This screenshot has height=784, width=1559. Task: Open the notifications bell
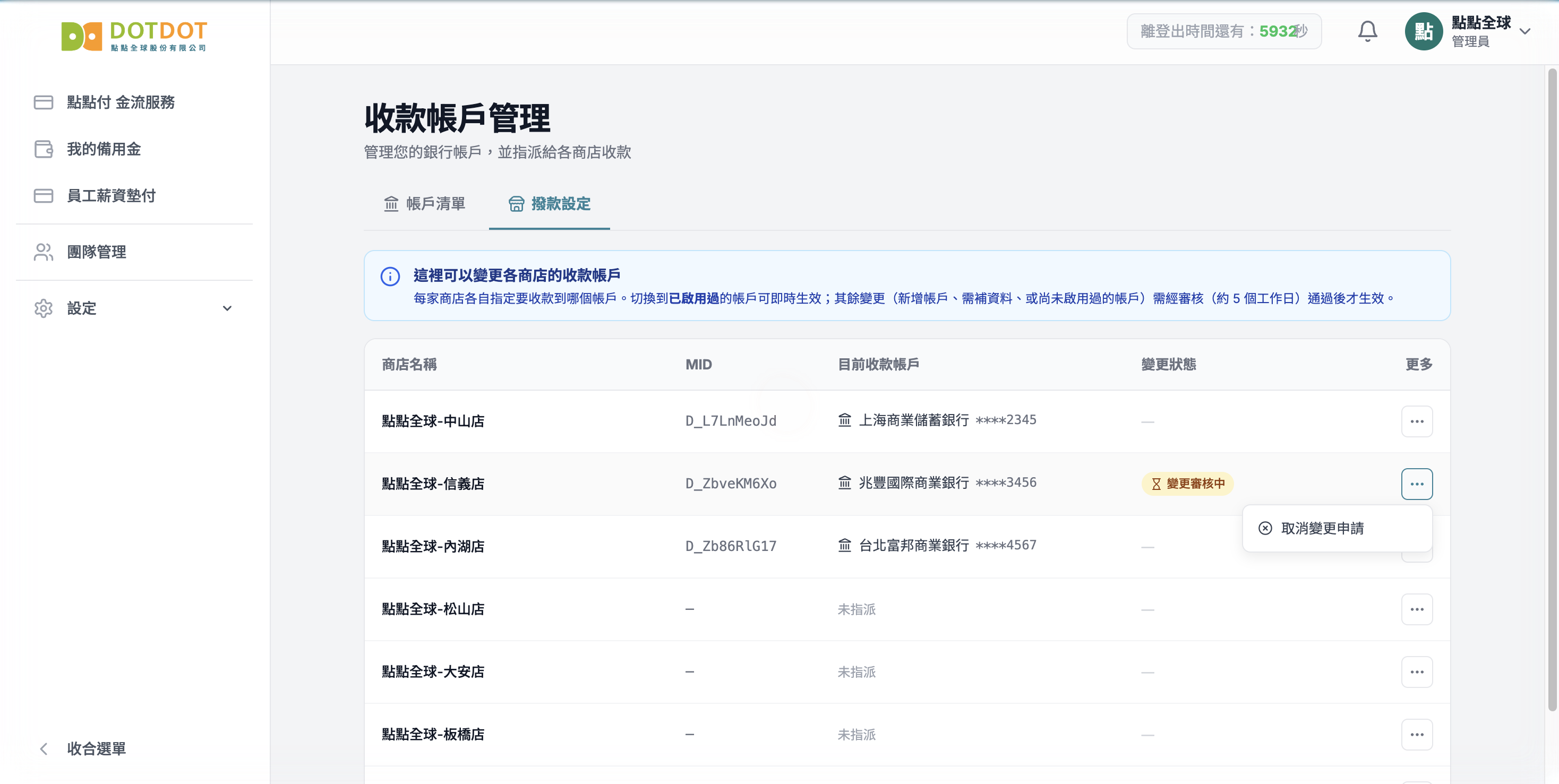pyautogui.click(x=1367, y=31)
